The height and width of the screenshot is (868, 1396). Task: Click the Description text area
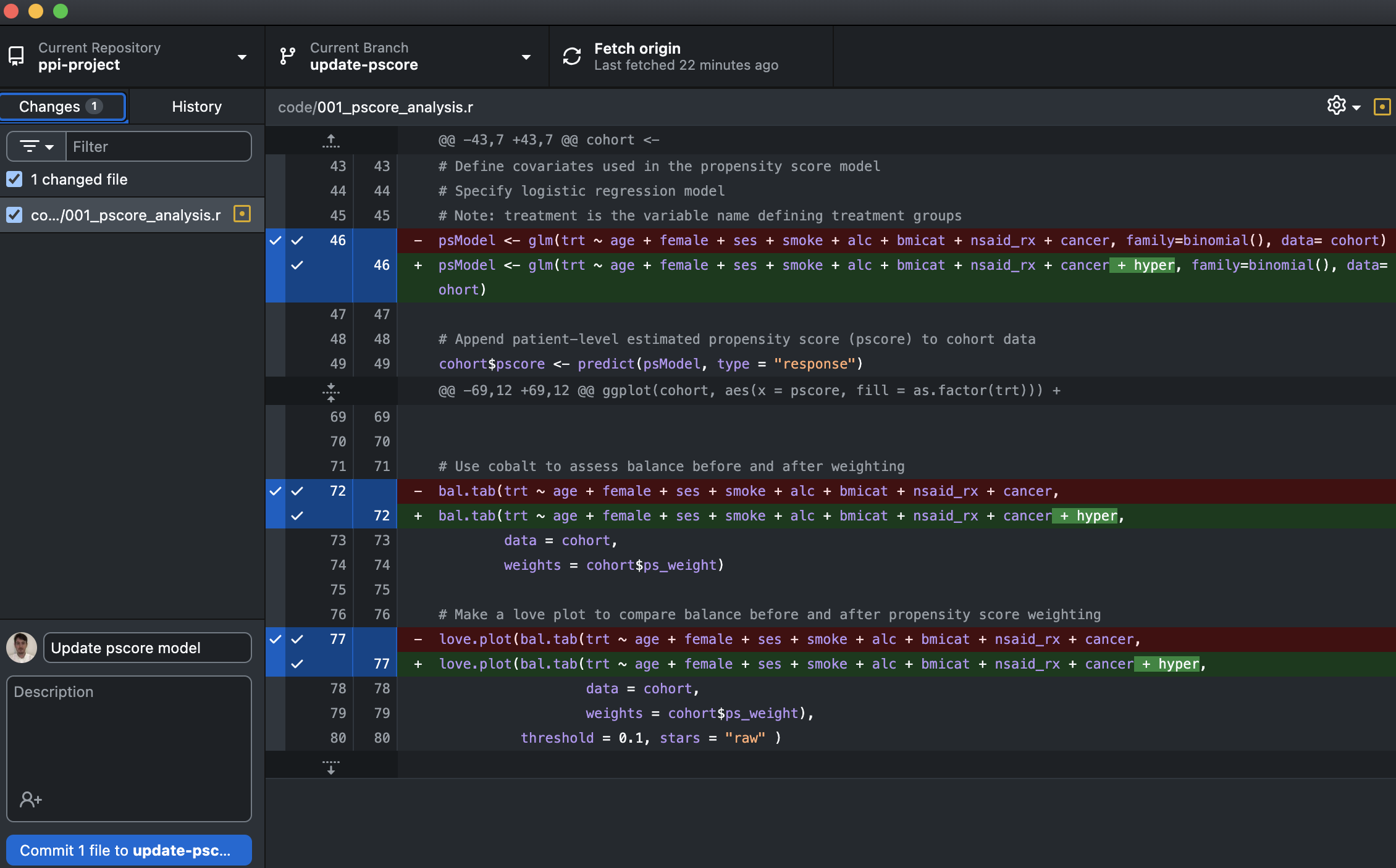coord(128,735)
